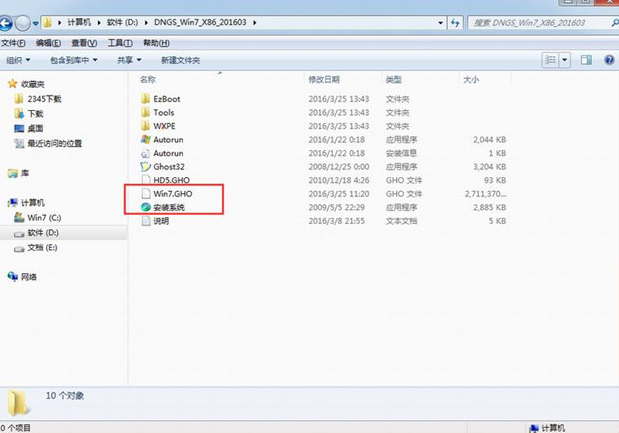Image resolution: width=619 pixels, height=433 pixels.
Task: Open the 工具(T) menu
Action: point(120,43)
